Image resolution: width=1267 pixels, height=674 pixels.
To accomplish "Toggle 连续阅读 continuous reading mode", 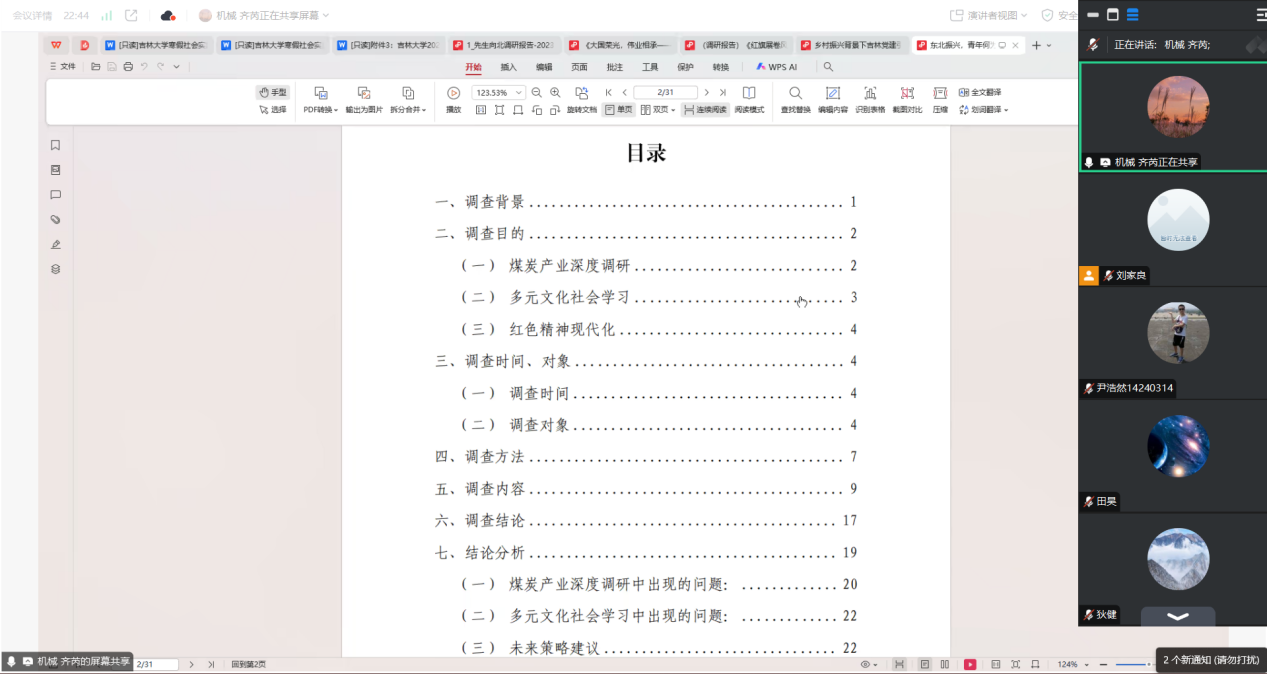I will coord(705,110).
